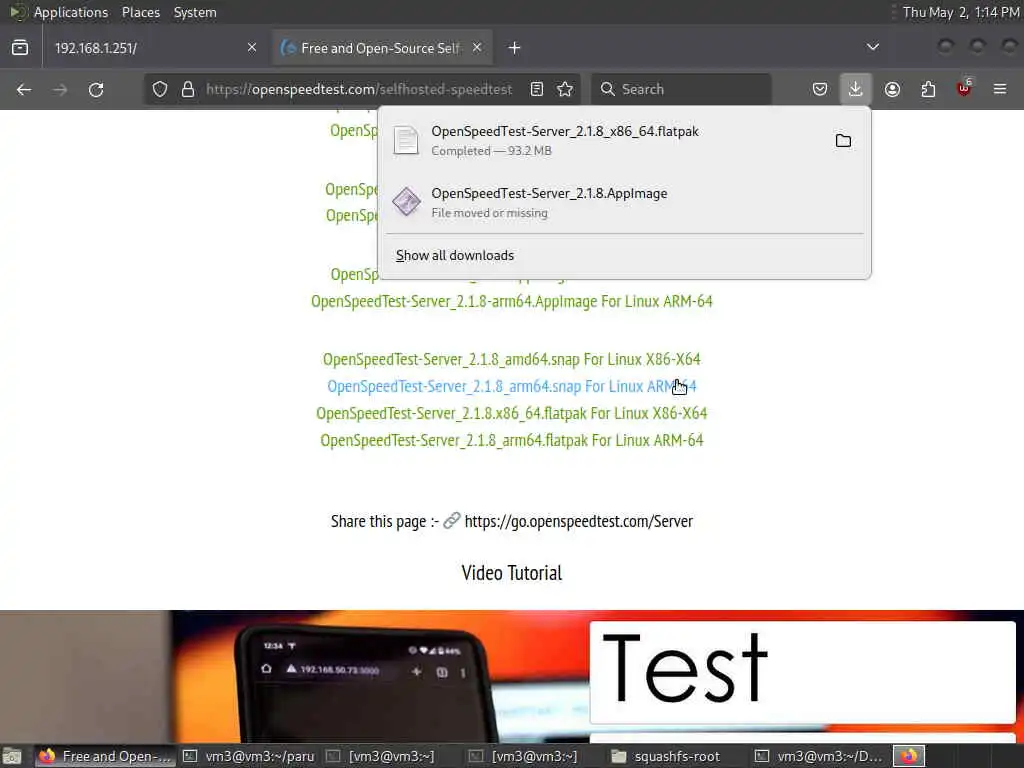This screenshot has width=1024, height=768.
Task: Close the downloads panel via toolbar download icon
Action: click(x=856, y=89)
